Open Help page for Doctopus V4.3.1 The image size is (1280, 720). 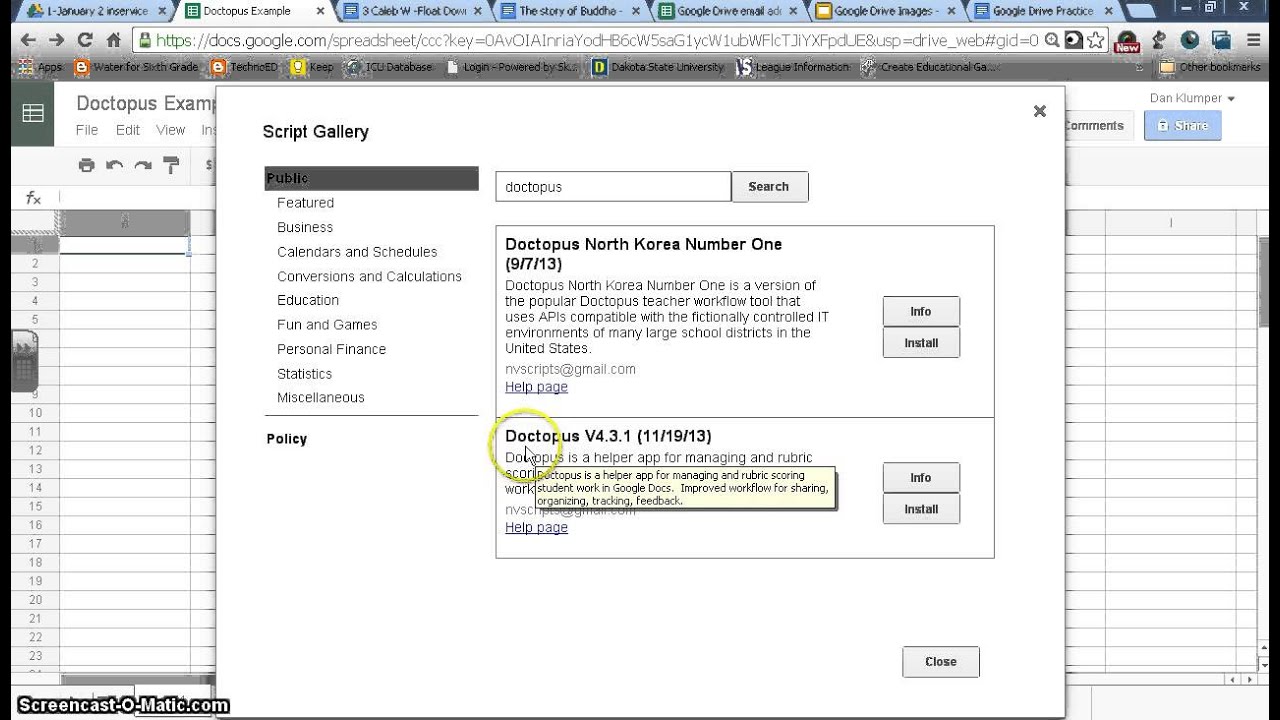[x=536, y=528]
